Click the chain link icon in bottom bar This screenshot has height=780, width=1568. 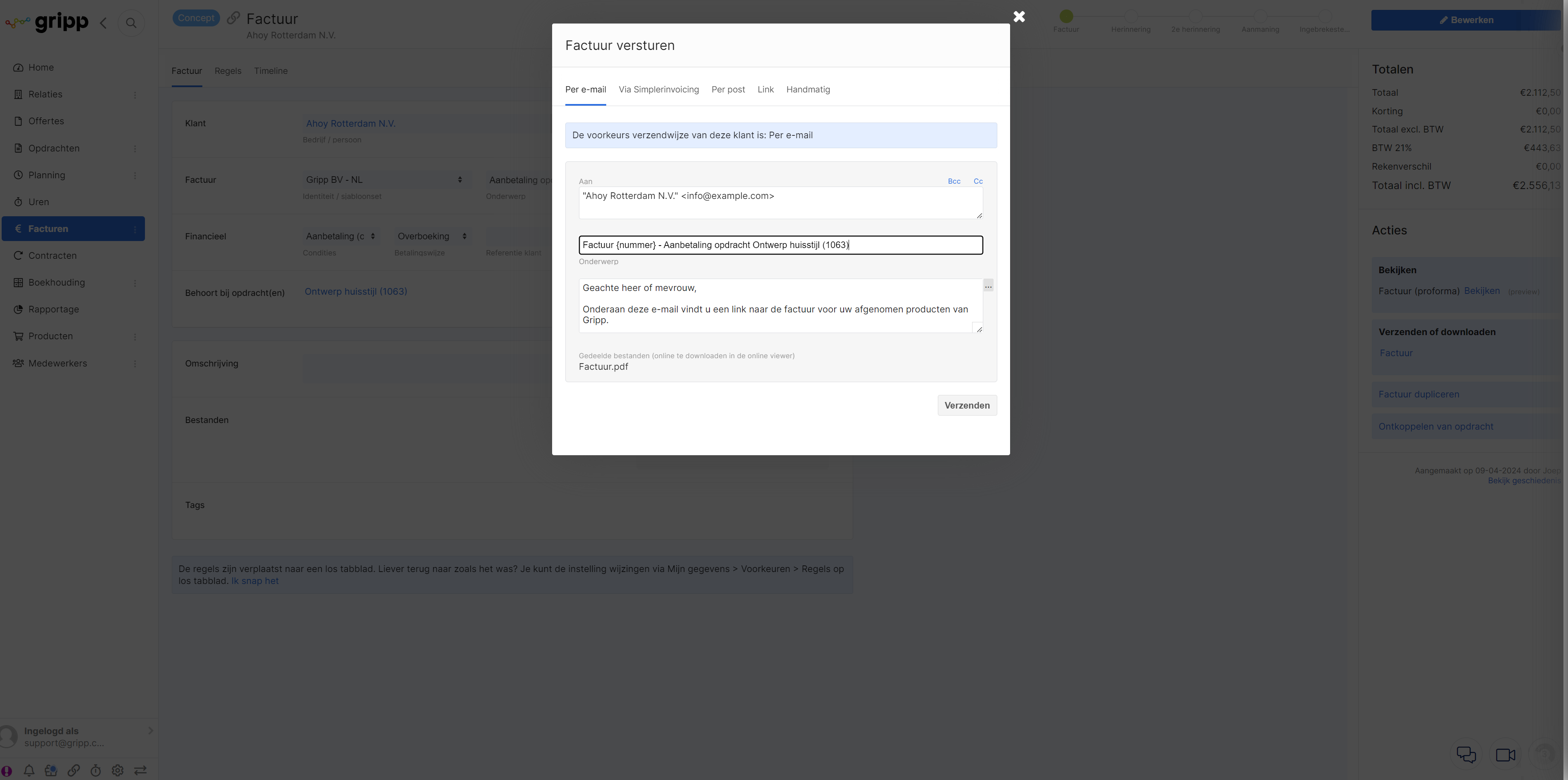74,770
